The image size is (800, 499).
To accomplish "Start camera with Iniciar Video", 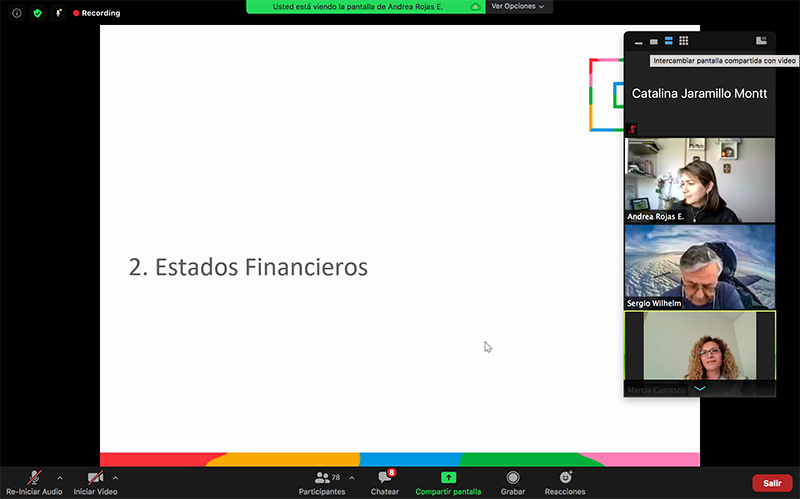I will 95,478.
